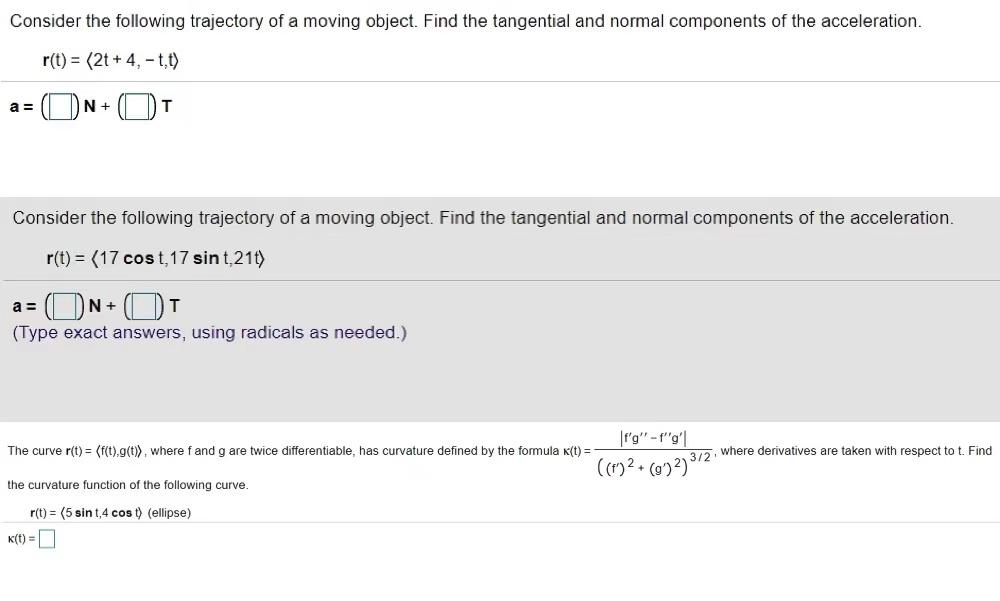Click the κ(t) answer box for the ellipse curve
Image resolution: width=1000 pixels, height=601 pixels.
coord(46,538)
